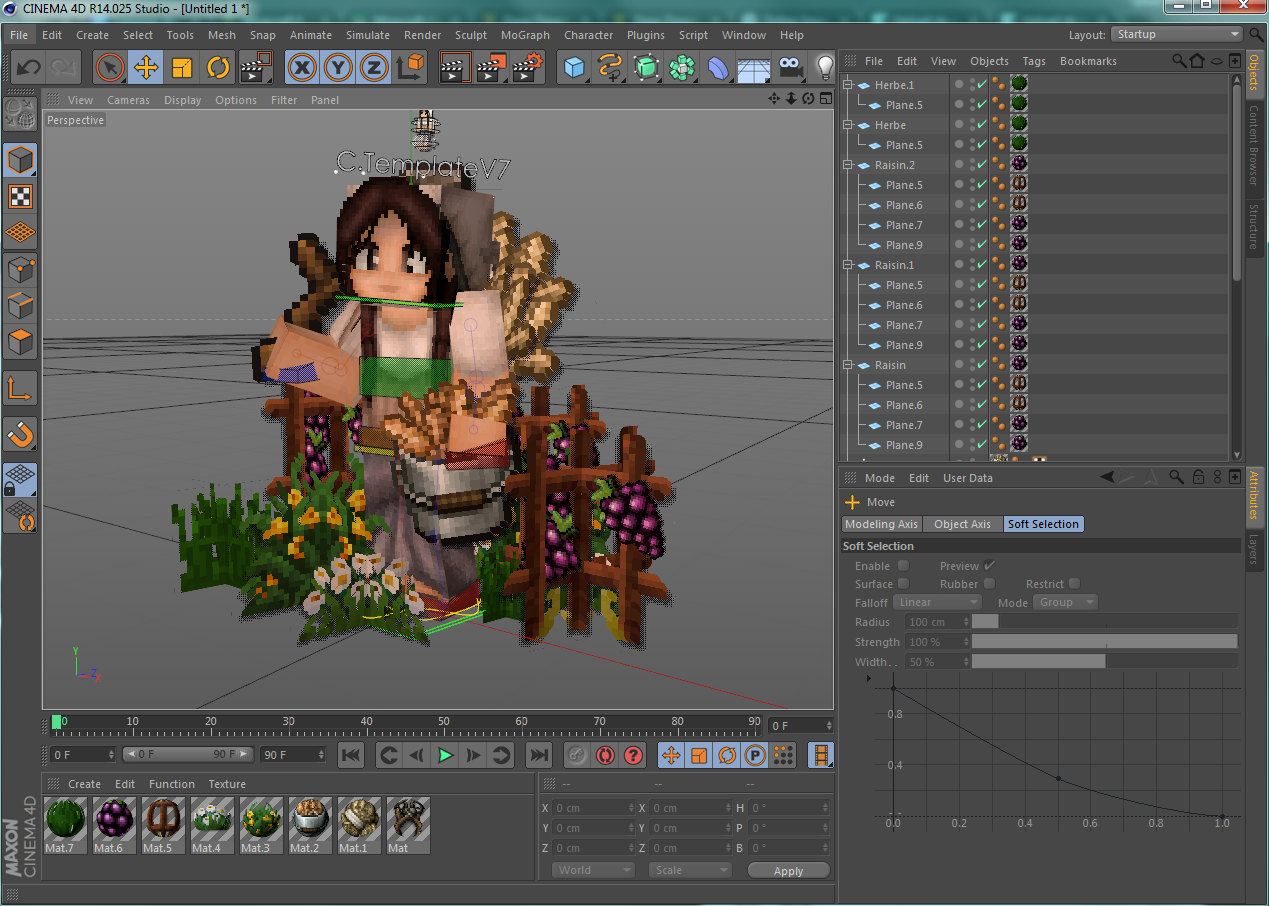Image resolution: width=1269 pixels, height=906 pixels.
Task: Click the record active objects button
Action: coord(576,755)
